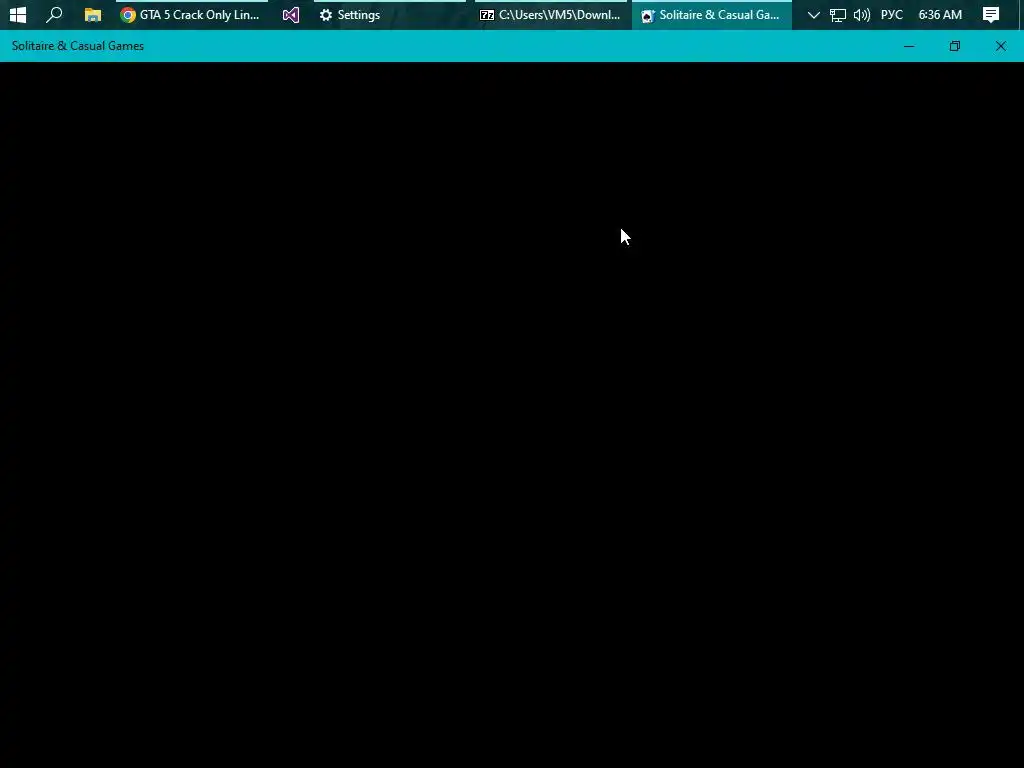Switch to the 7-Zip C:\Users\VM5 window
Screen dimensions: 1024x768
click(551, 14)
